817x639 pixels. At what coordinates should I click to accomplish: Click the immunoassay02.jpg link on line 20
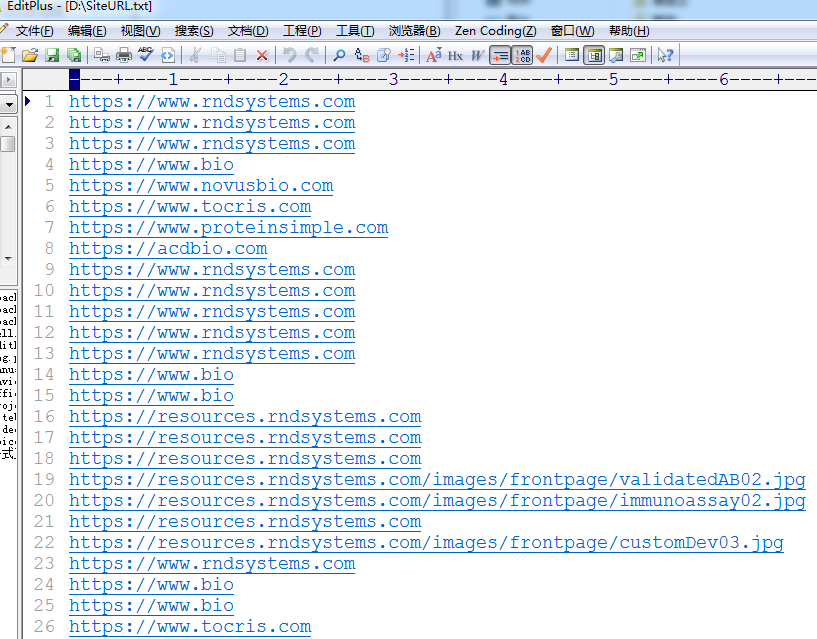click(x=437, y=500)
